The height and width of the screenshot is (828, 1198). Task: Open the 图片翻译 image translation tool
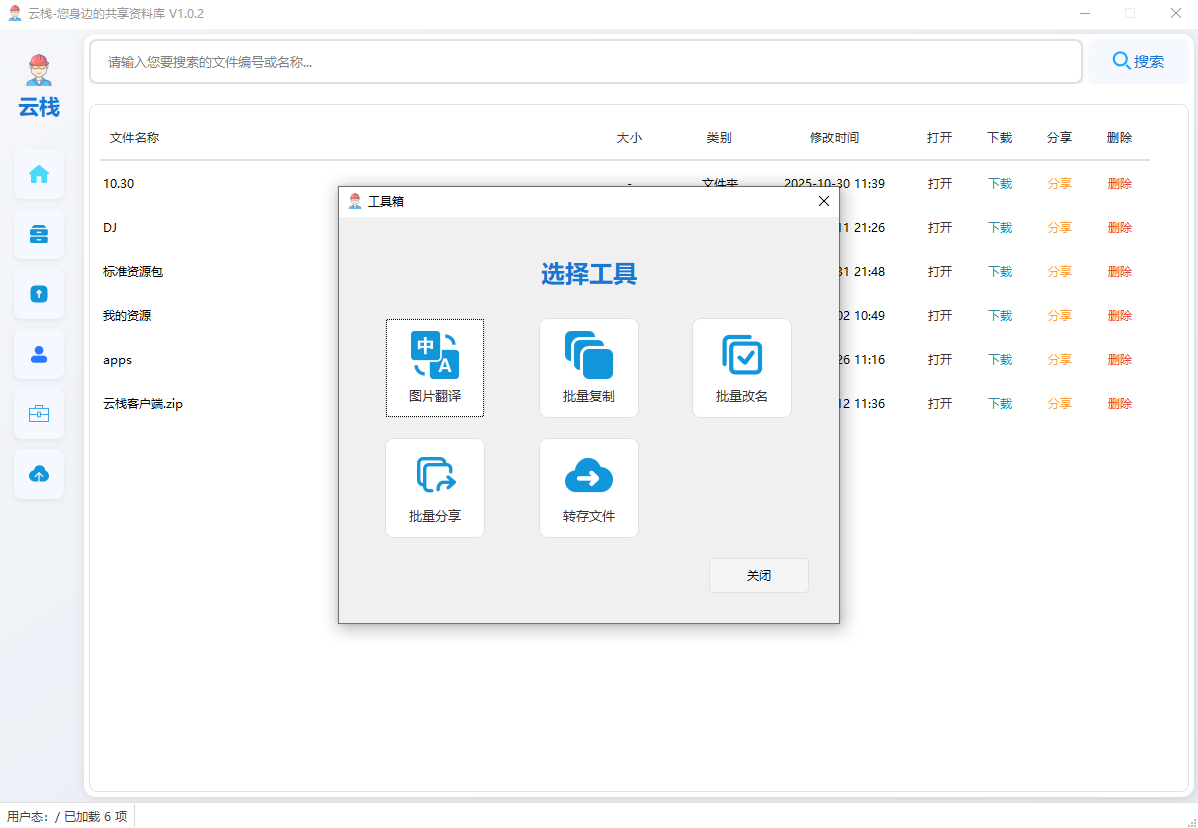(435, 367)
